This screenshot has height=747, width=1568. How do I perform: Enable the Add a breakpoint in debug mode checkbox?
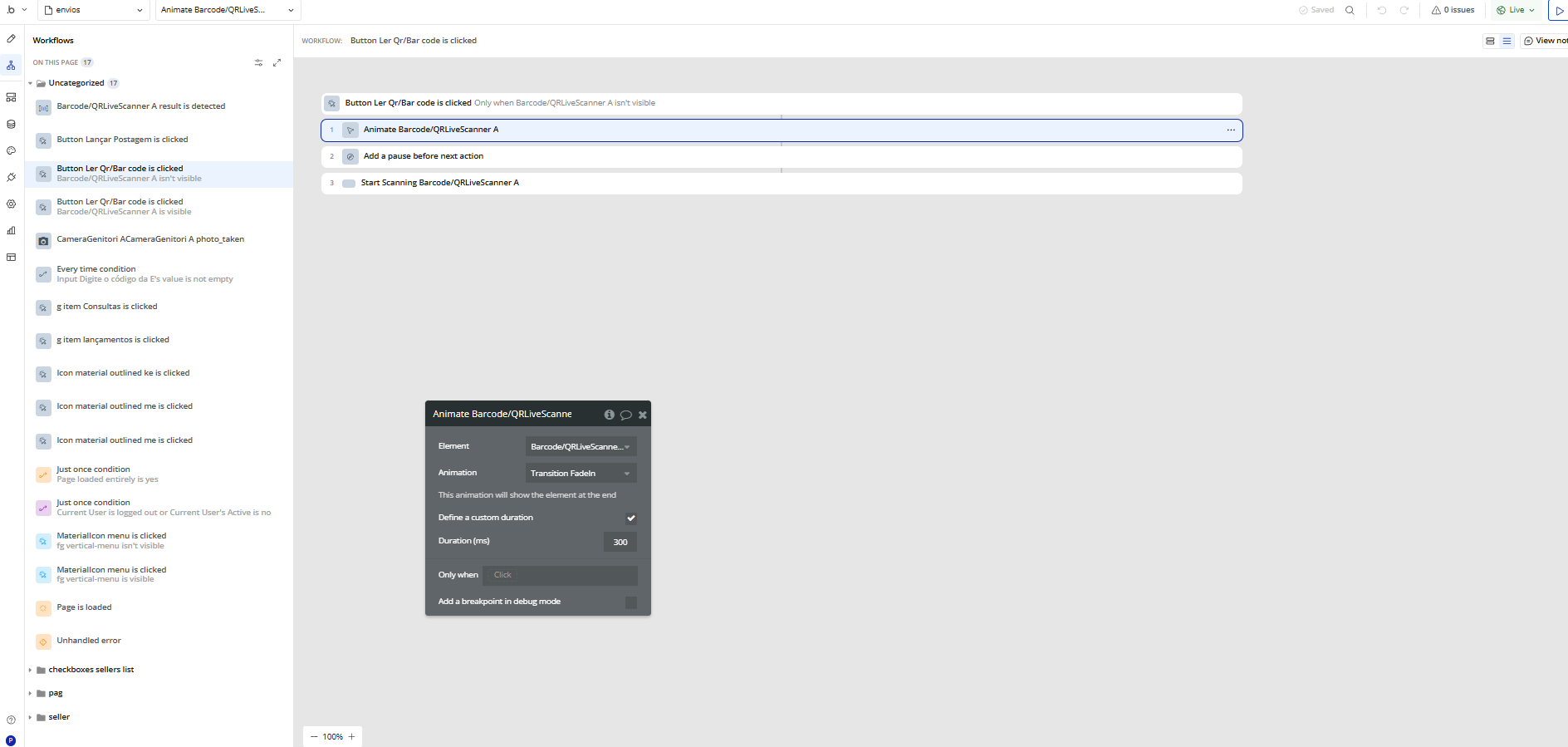tap(631, 602)
